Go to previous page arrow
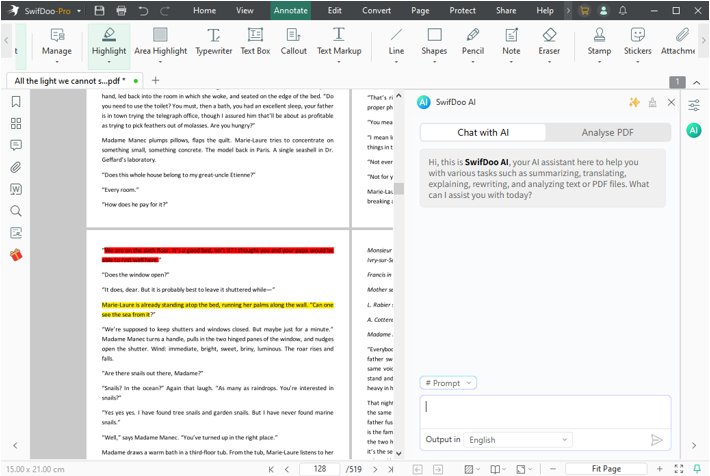This screenshot has width=710, height=476. [287, 469]
